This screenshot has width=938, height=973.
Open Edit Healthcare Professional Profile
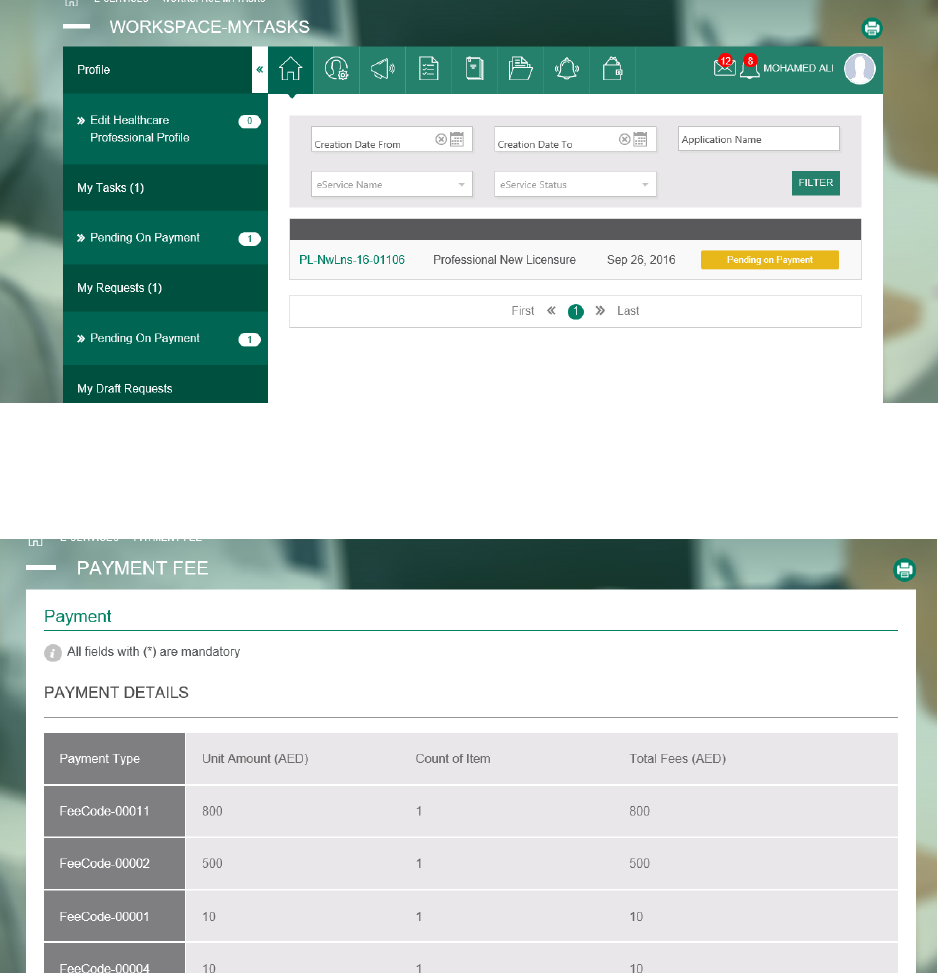(165, 129)
